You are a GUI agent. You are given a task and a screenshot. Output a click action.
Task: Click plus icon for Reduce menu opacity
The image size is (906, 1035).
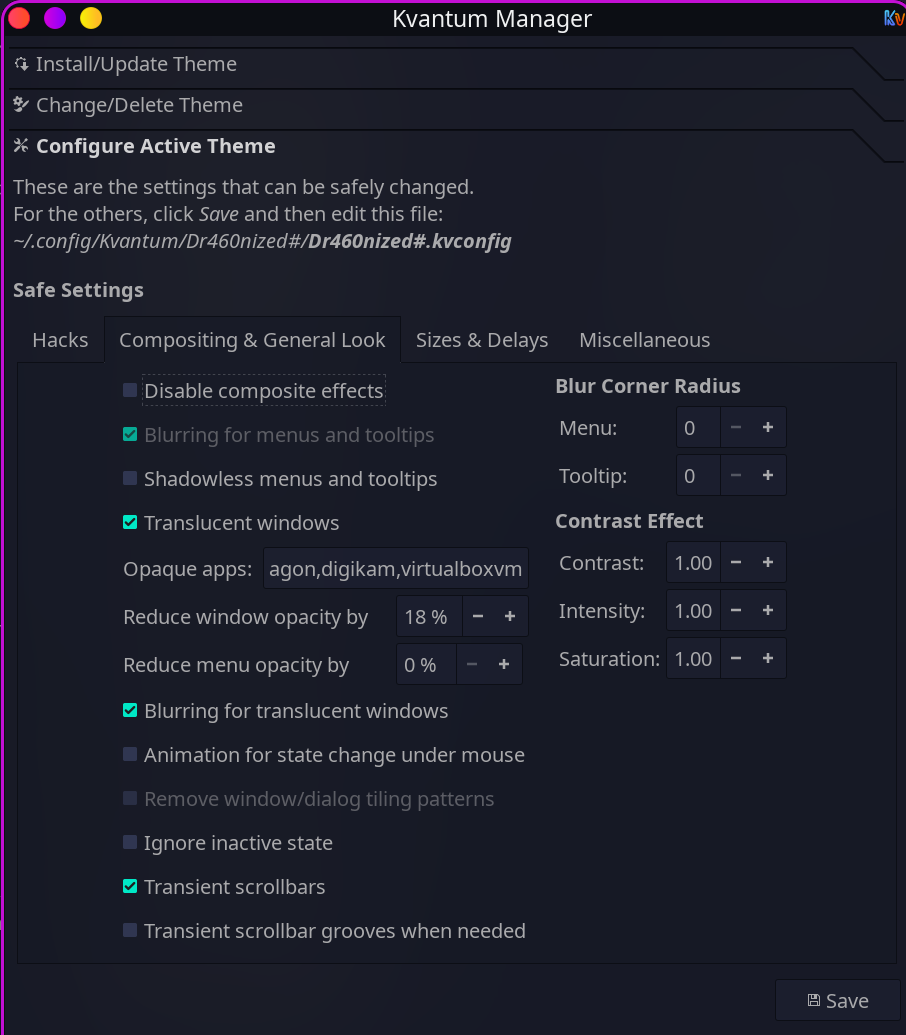click(x=503, y=665)
